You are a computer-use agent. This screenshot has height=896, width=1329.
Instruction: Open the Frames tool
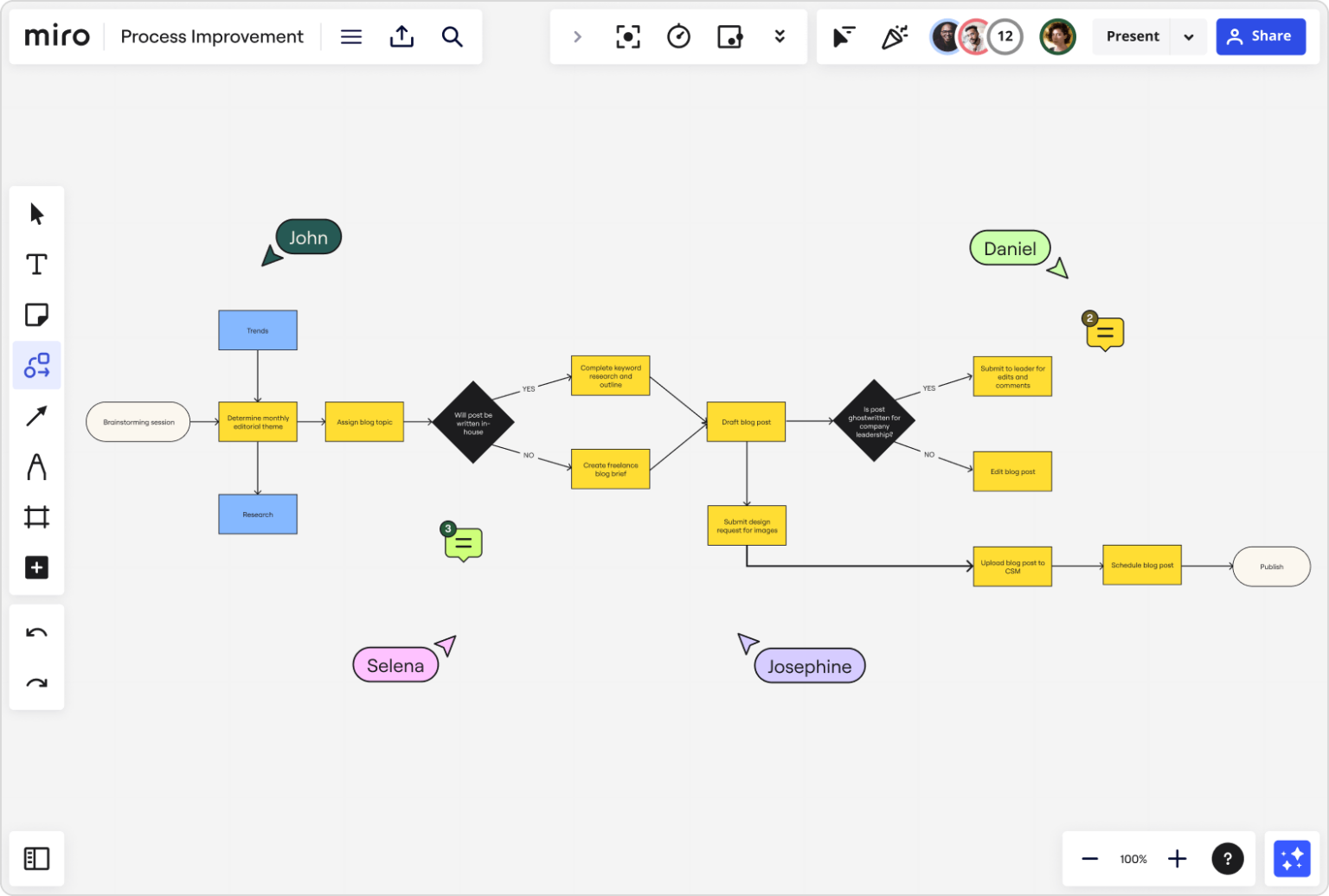tap(36, 517)
